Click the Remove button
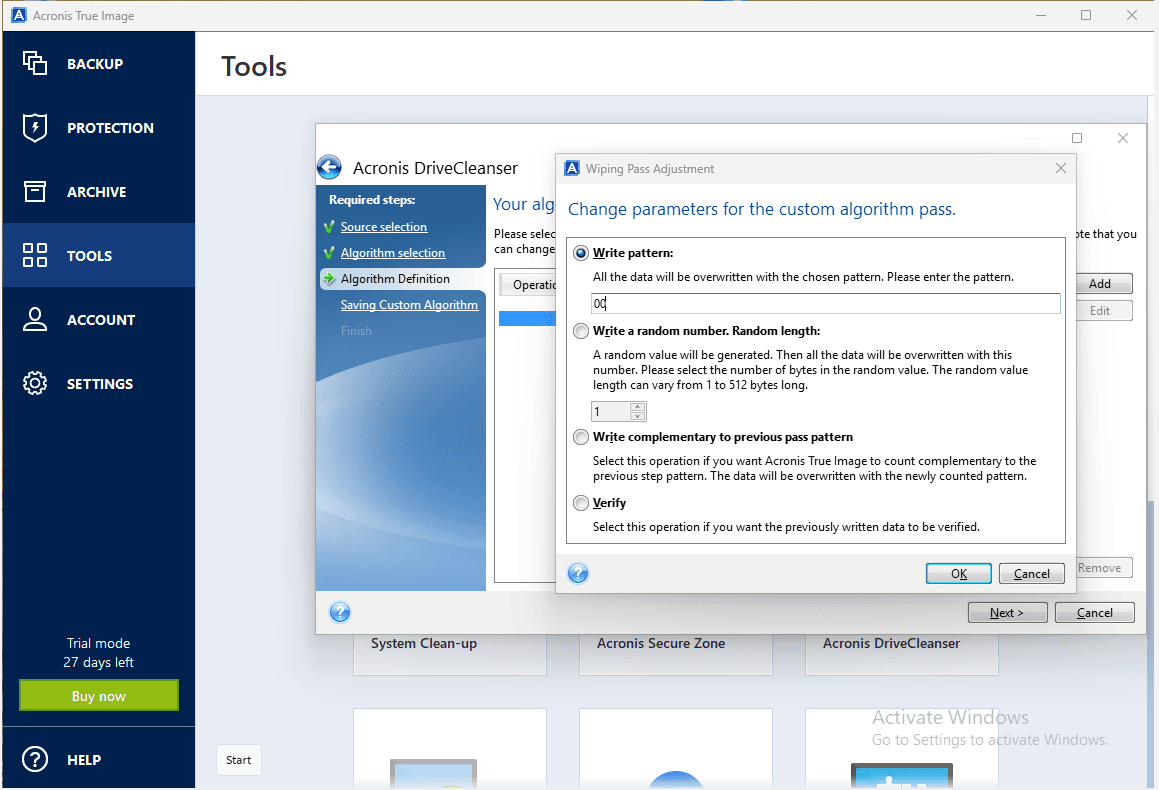The image size is (1159, 790). coord(1103,568)
